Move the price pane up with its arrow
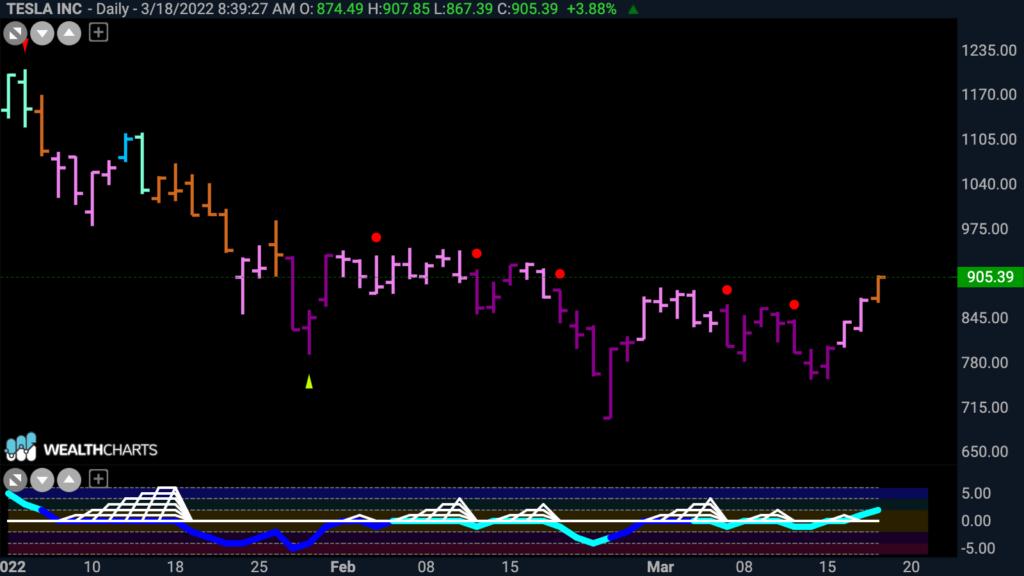This screenshot has width=1024, height=576. point(69,33)
